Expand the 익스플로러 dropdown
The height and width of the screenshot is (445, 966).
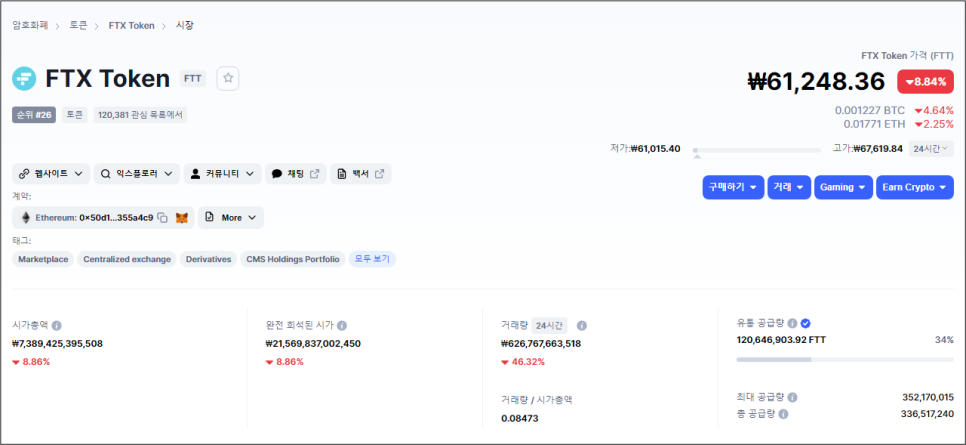(x=137, y=174)
